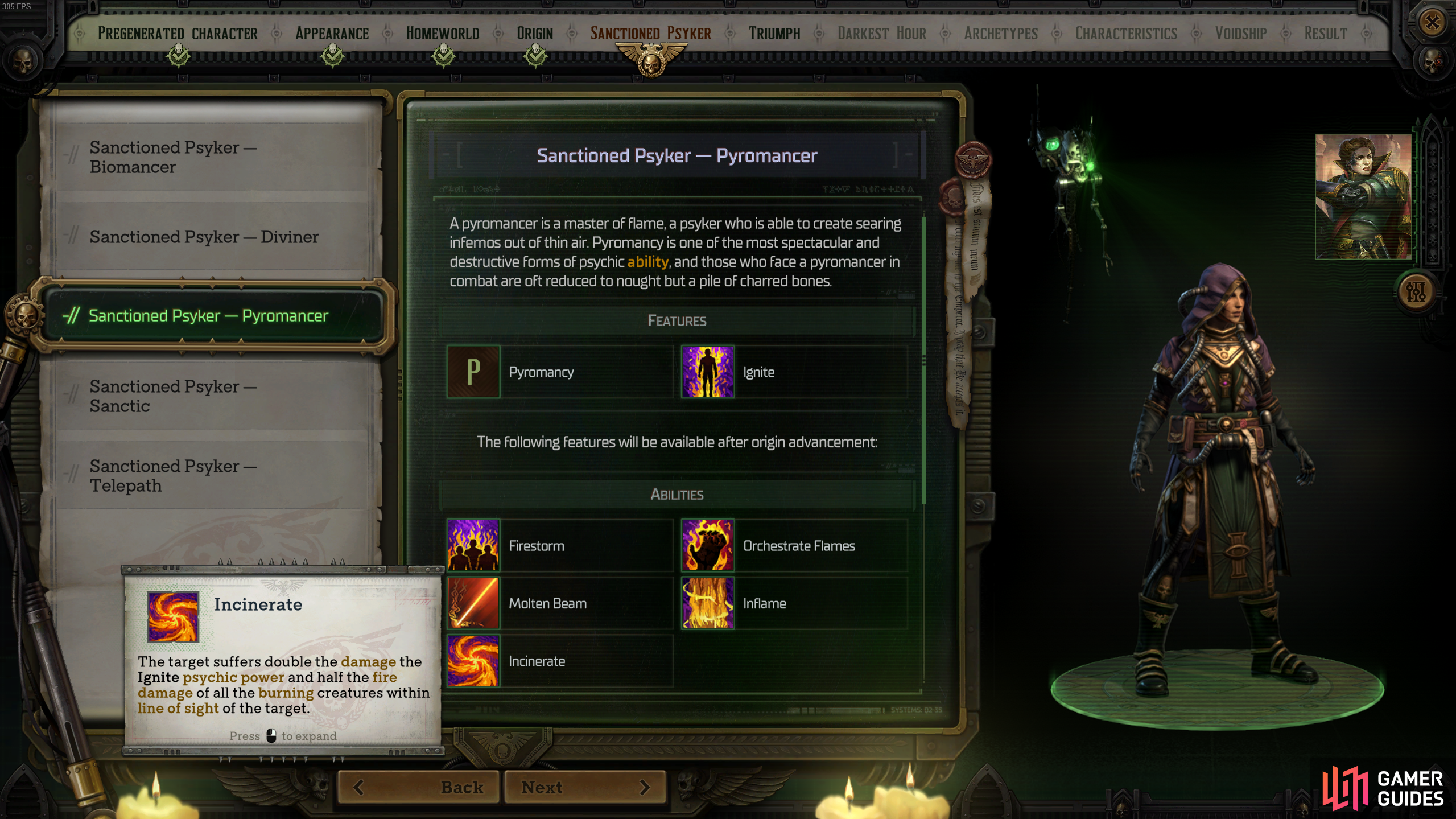Select the character portrait thumbnail

(1363, 196)
